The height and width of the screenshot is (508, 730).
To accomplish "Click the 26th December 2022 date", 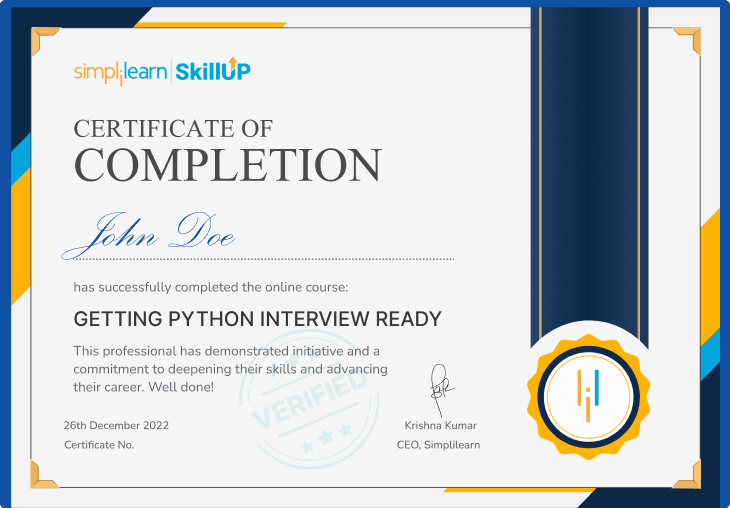I will pos(116,425).
